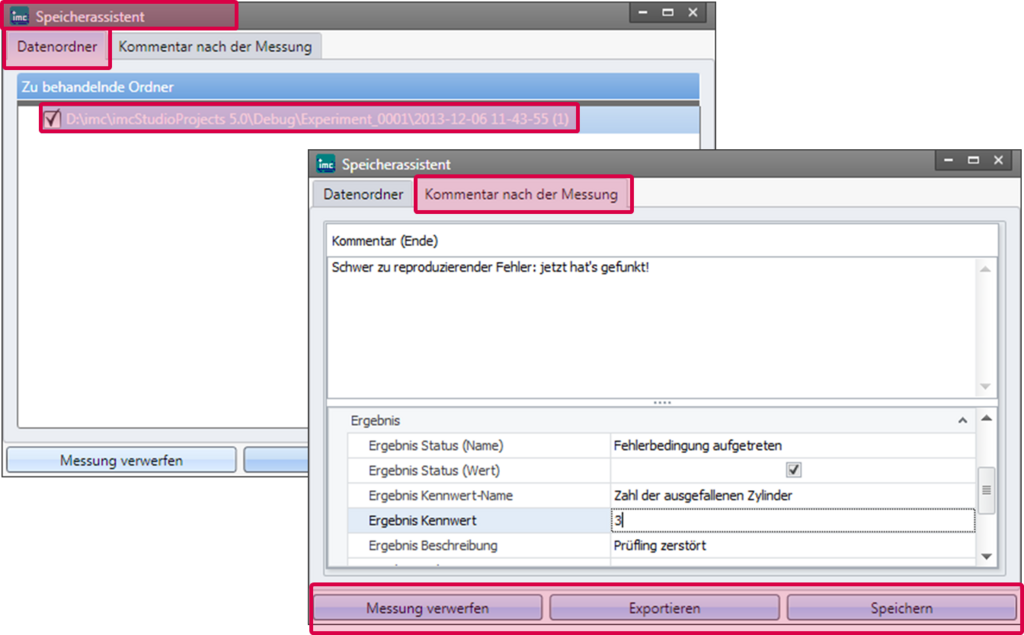Click the imc icon in the front window title bar
The width and height of the screenshot is (1024, 635).
point(325,163)
